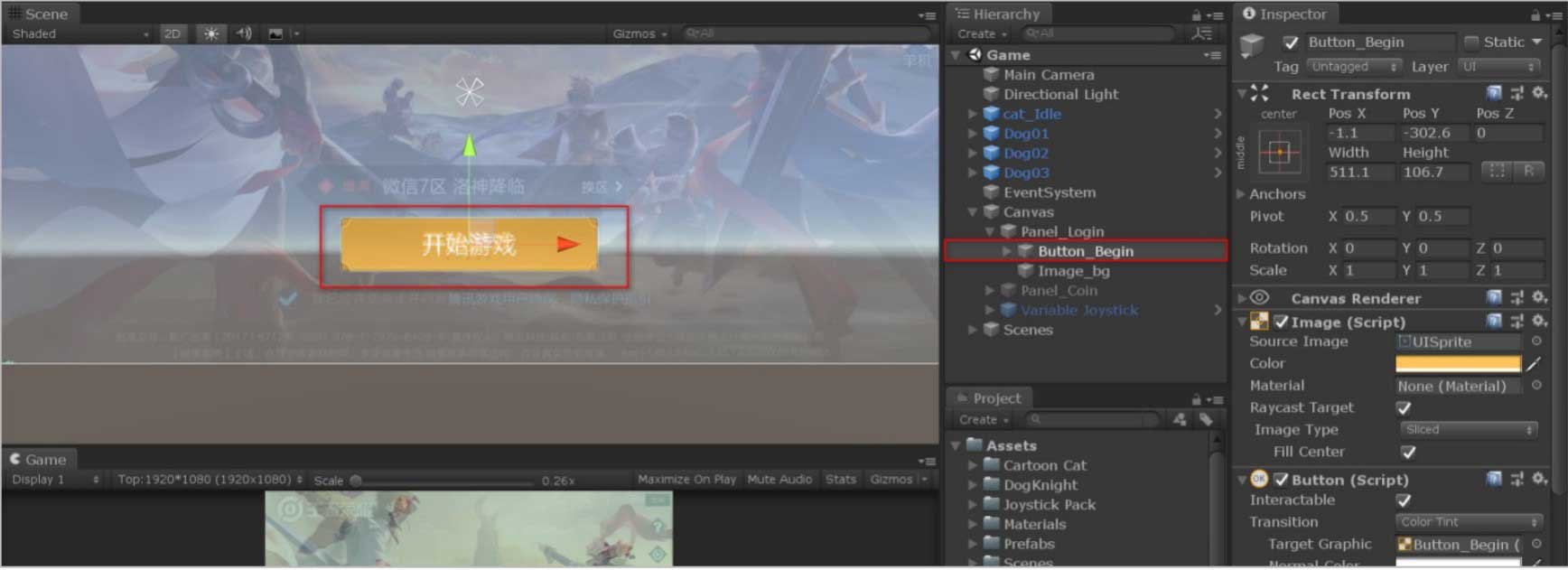Toggle Rect Transform blueprint mode button

(1497, 171)
